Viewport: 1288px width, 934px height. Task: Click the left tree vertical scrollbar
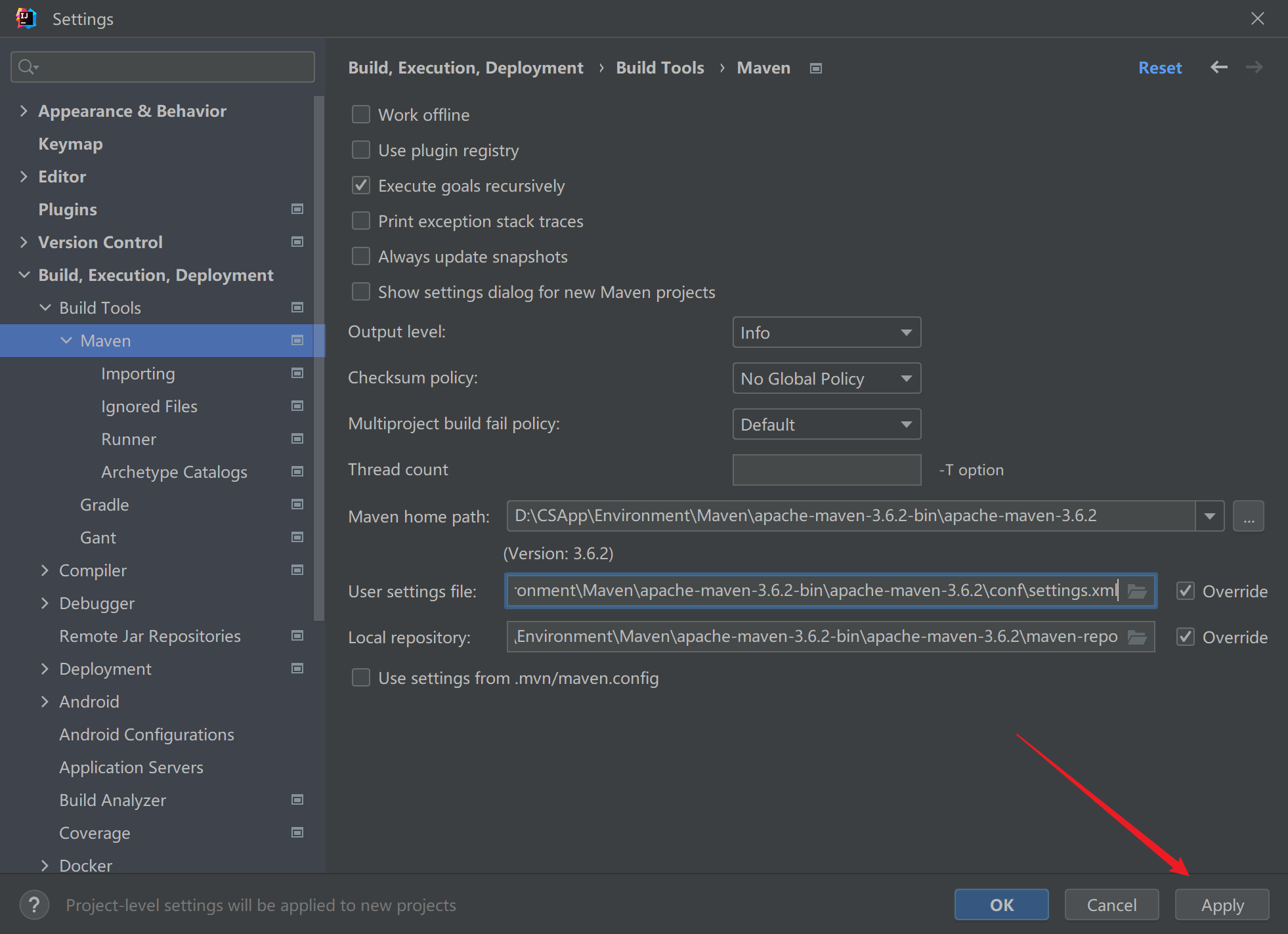(x=320, y=358)
